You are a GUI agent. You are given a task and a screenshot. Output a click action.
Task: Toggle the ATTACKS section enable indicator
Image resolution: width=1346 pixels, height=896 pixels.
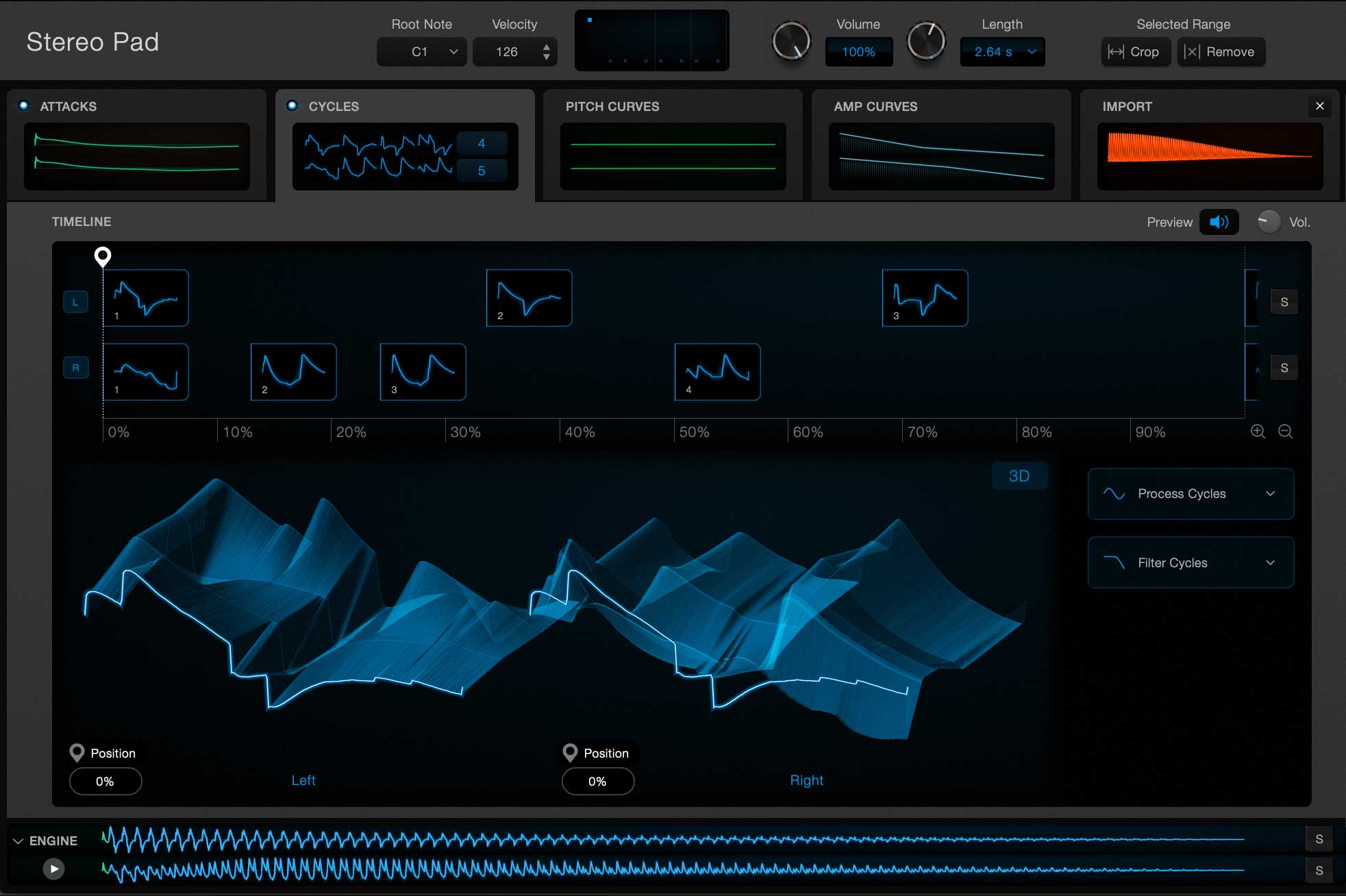click(23, 104)
